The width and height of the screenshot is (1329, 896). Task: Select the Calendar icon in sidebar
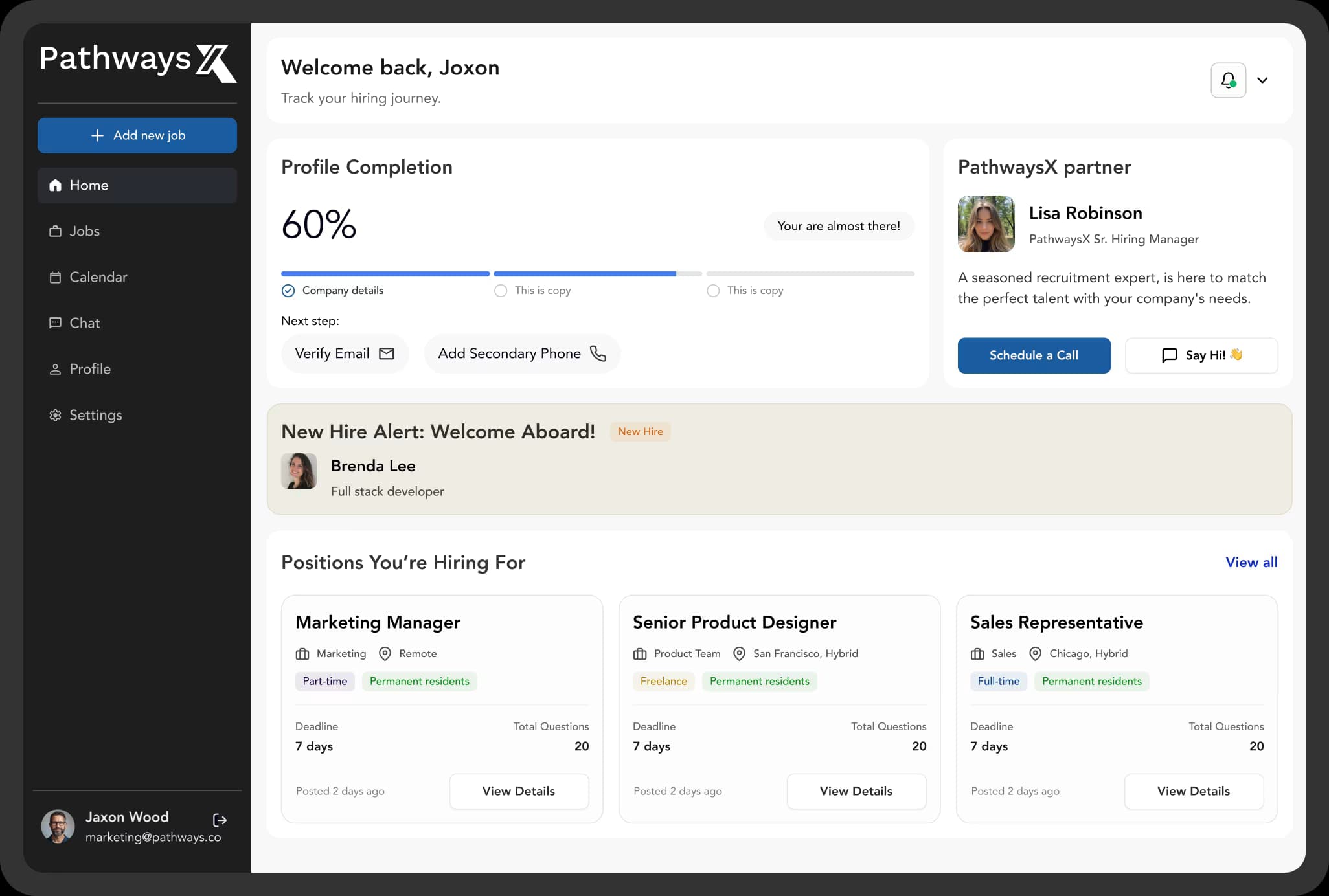coord(56,277)
